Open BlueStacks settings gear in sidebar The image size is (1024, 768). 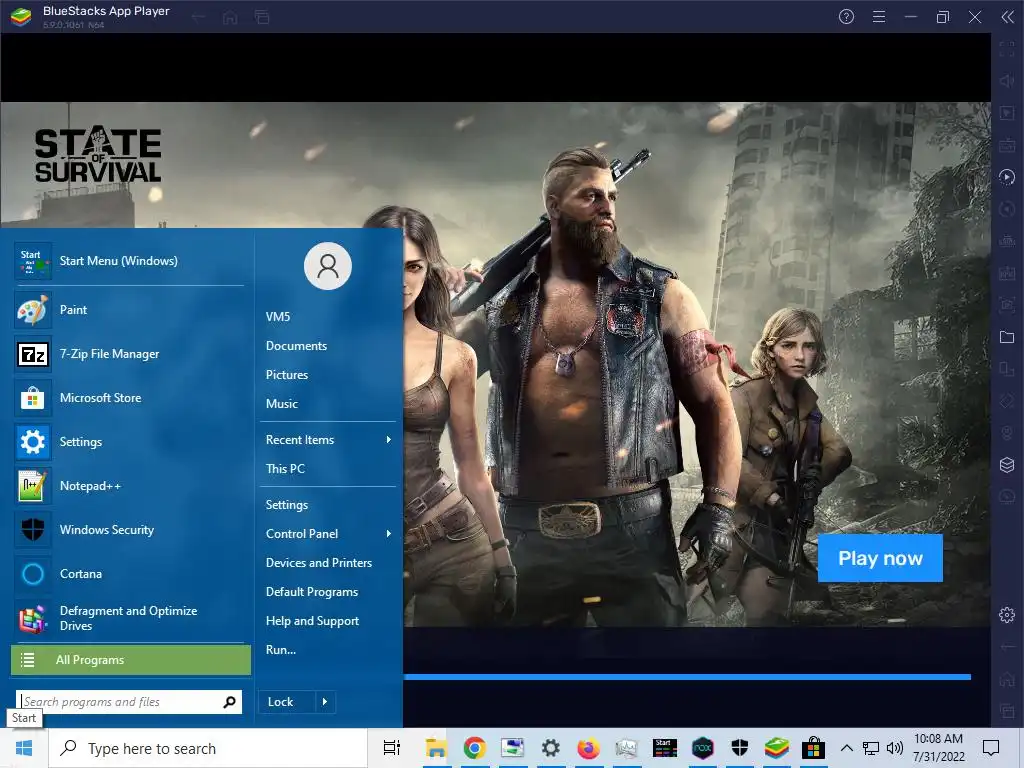coord(1007,615)
